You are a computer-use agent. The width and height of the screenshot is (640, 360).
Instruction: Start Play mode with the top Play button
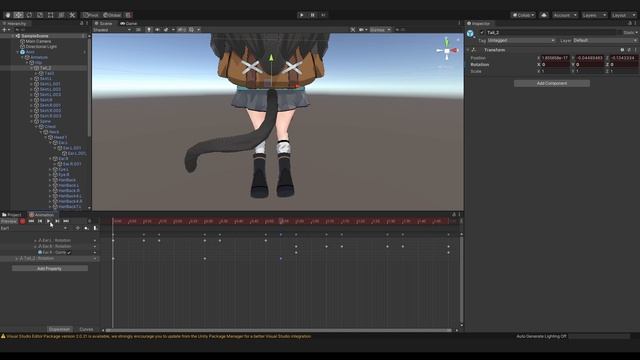(x=302, y=15)
